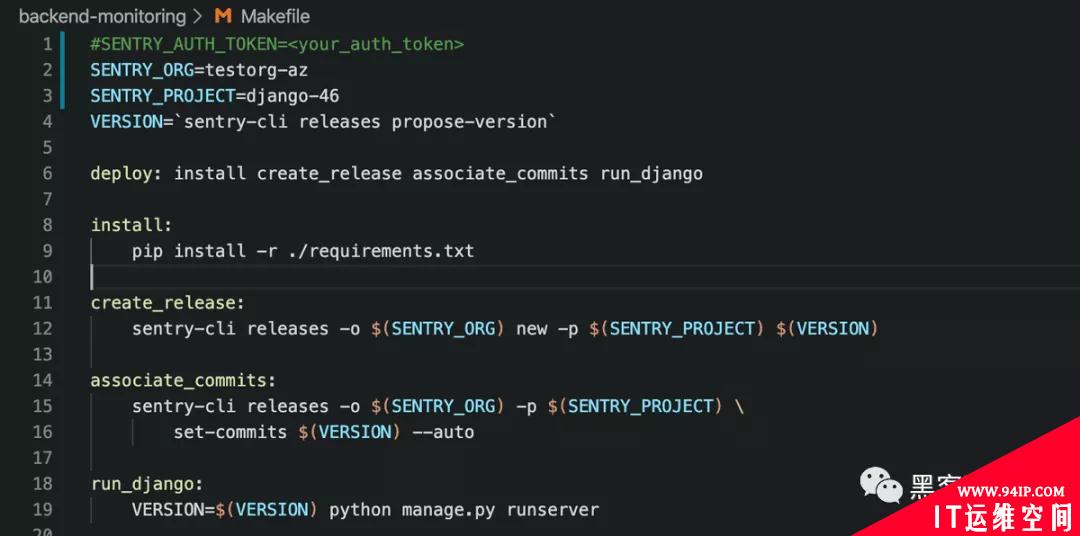Click the run_django: target on line 18
The width and height of the screenshot is (1080, 536).
[x=147, y=484]
